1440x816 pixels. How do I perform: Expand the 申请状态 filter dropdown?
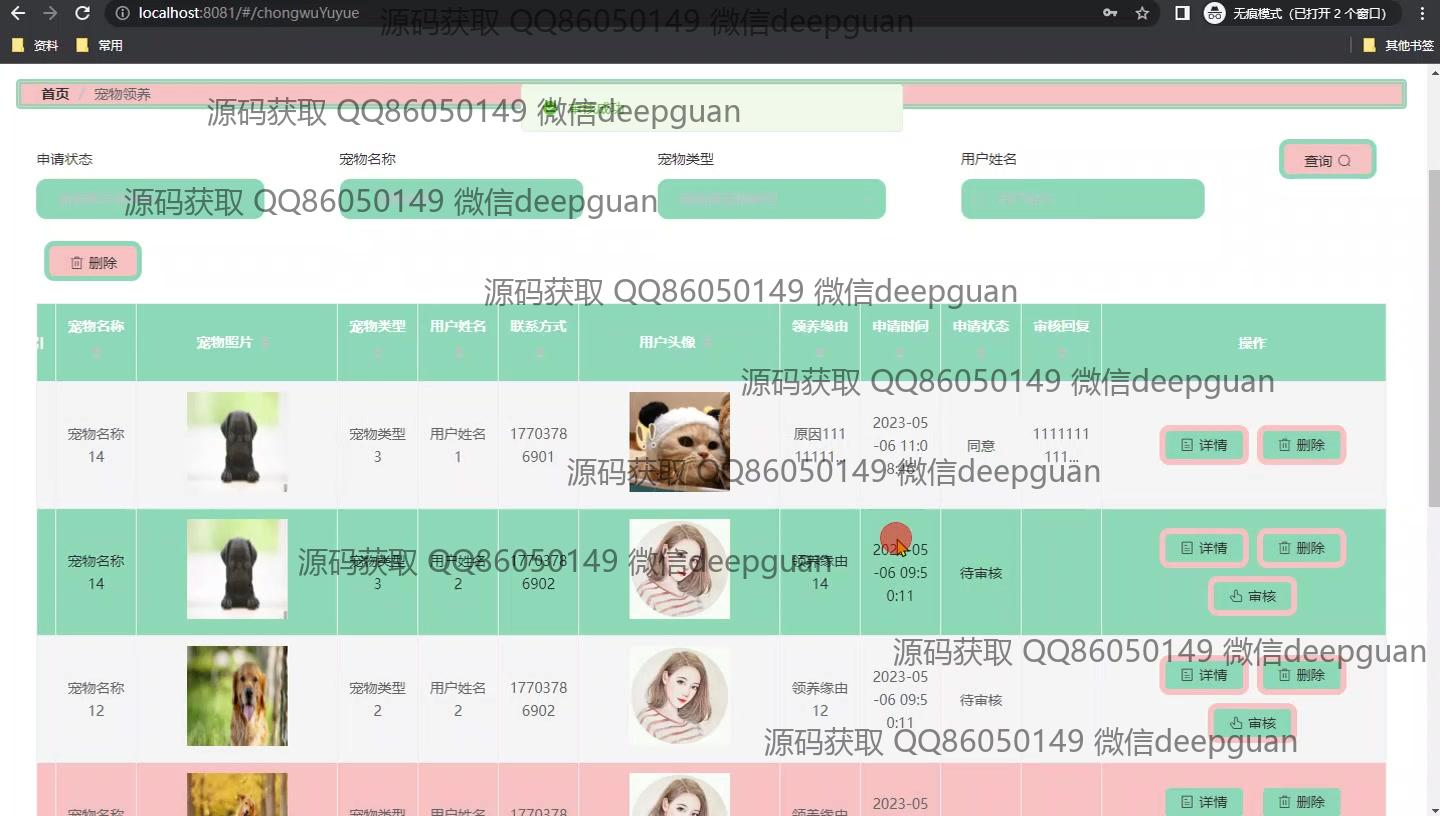150,199
